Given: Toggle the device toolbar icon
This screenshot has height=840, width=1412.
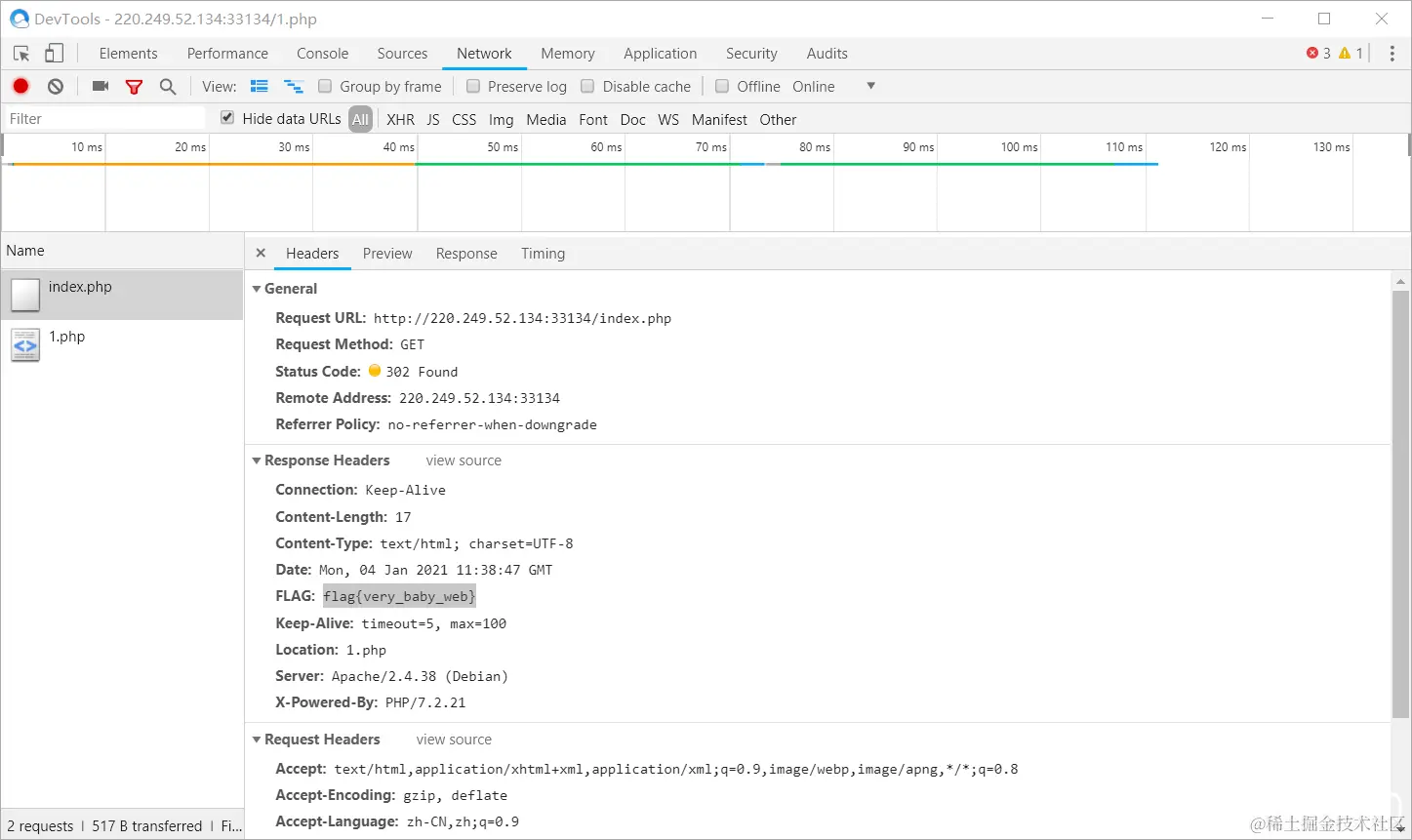Looking at the screenshot, I should [x=55, y=54].
